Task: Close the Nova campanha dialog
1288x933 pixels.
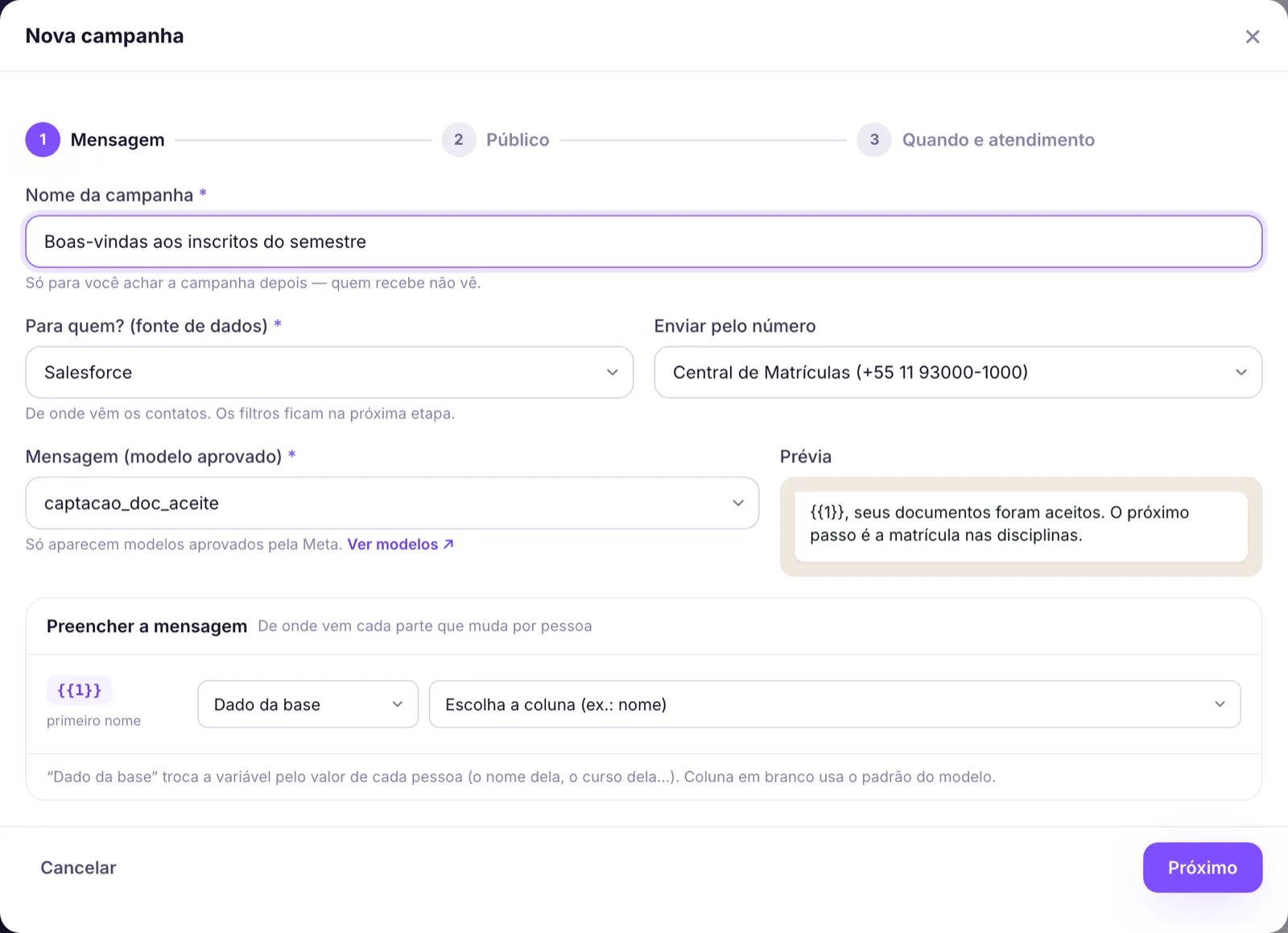Action: pyautogui.click(x=1252, y=36)
